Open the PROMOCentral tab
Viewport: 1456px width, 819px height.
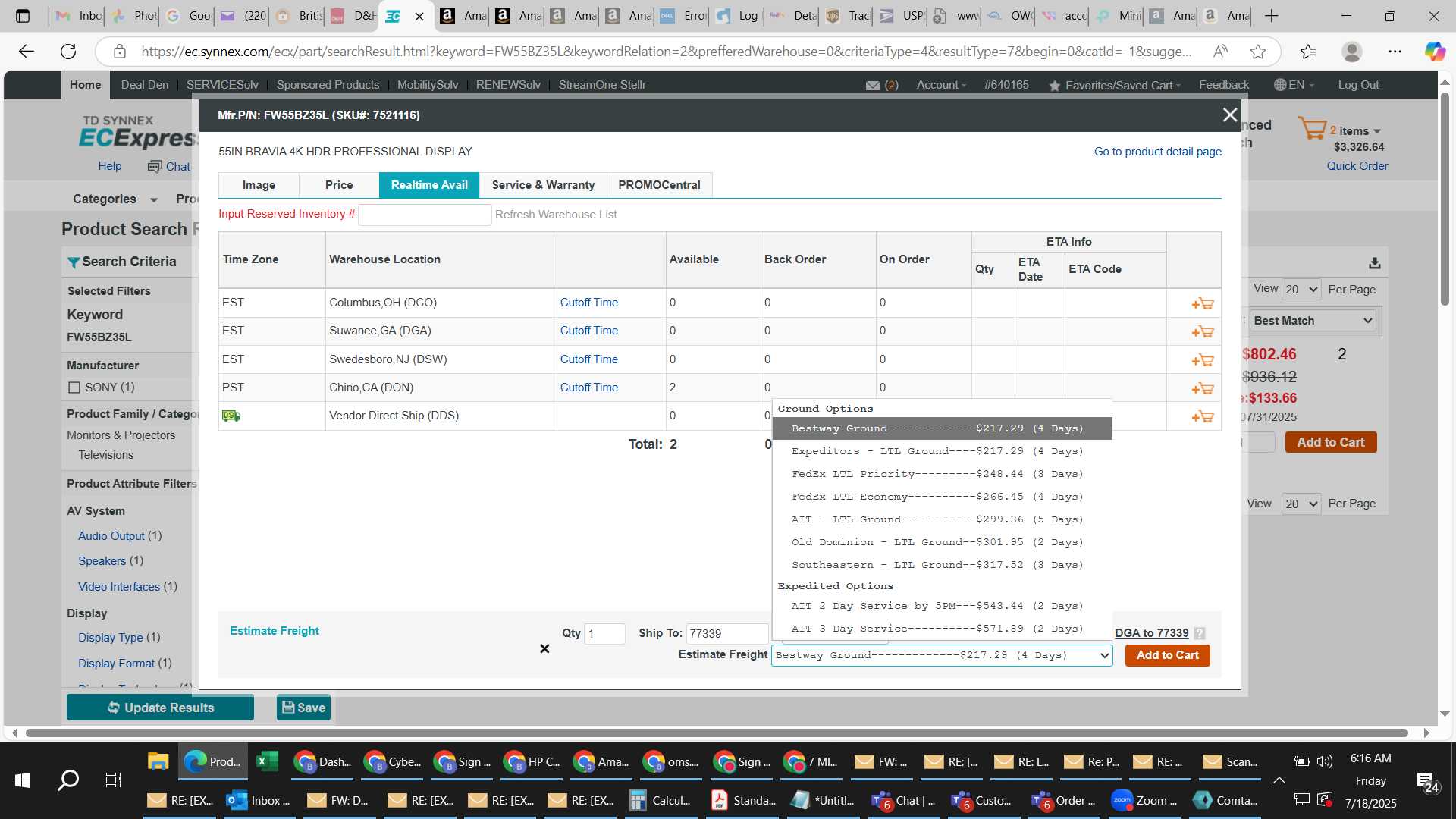pos(659,185)
